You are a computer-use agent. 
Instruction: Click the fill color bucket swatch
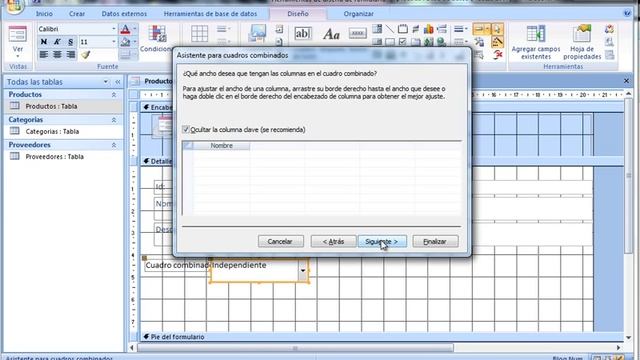(125, 42)
